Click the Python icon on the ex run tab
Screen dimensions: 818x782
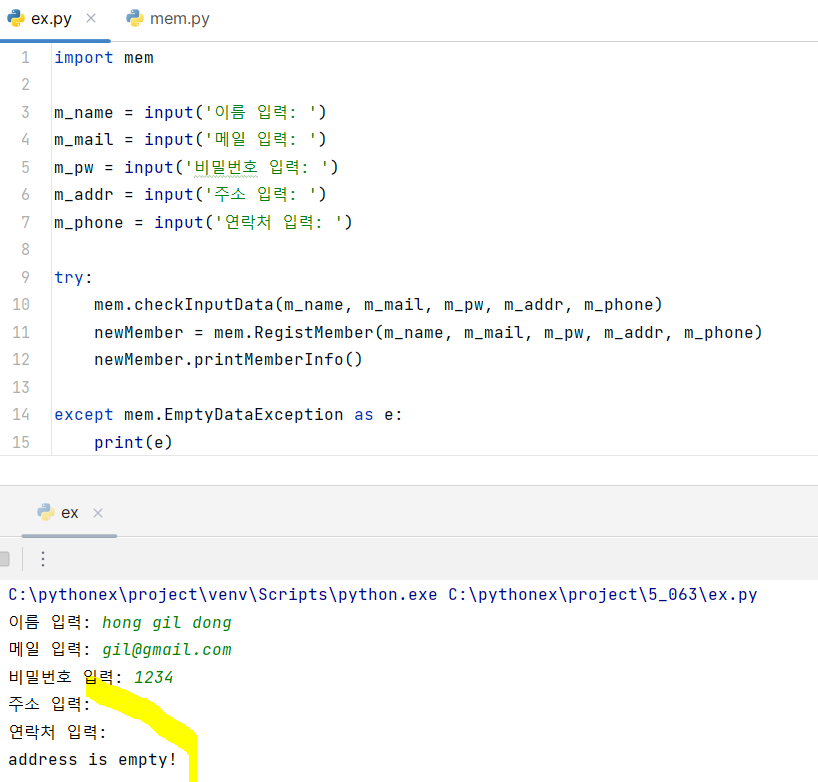pos(46,512)
